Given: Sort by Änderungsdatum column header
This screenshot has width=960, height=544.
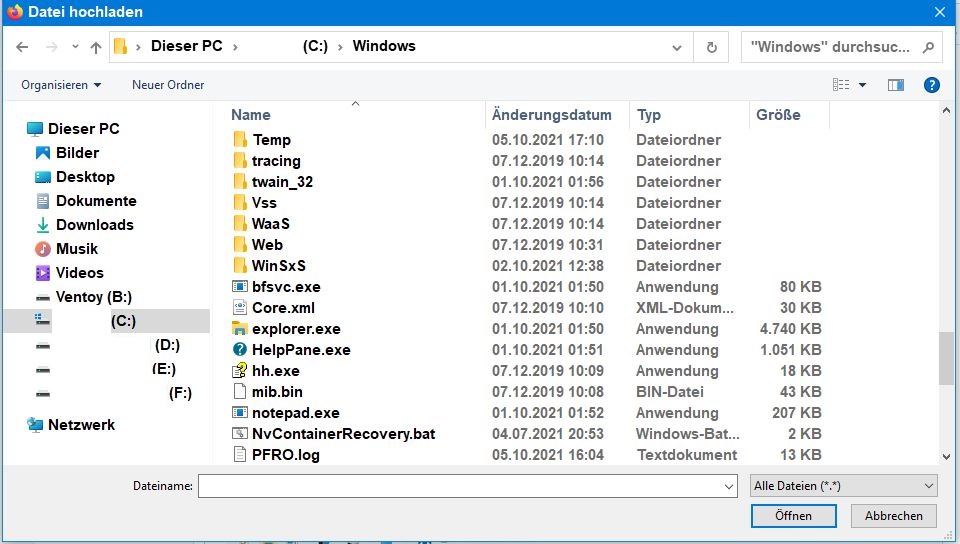Looking at the screenshot, I should click(x=552, y=114).
